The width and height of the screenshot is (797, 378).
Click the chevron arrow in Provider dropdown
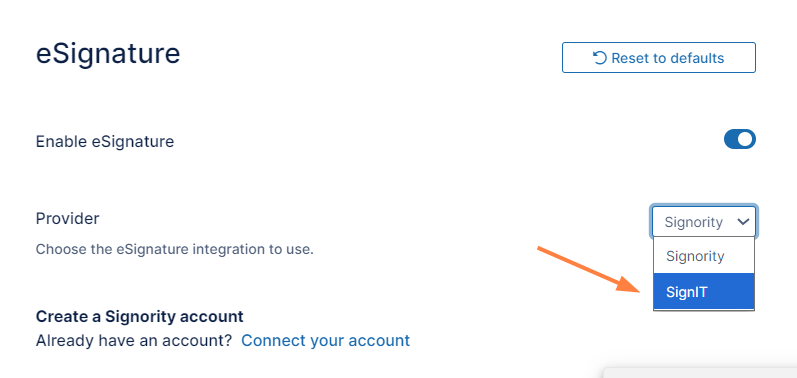pyautogui.click(x=743, y=222)
